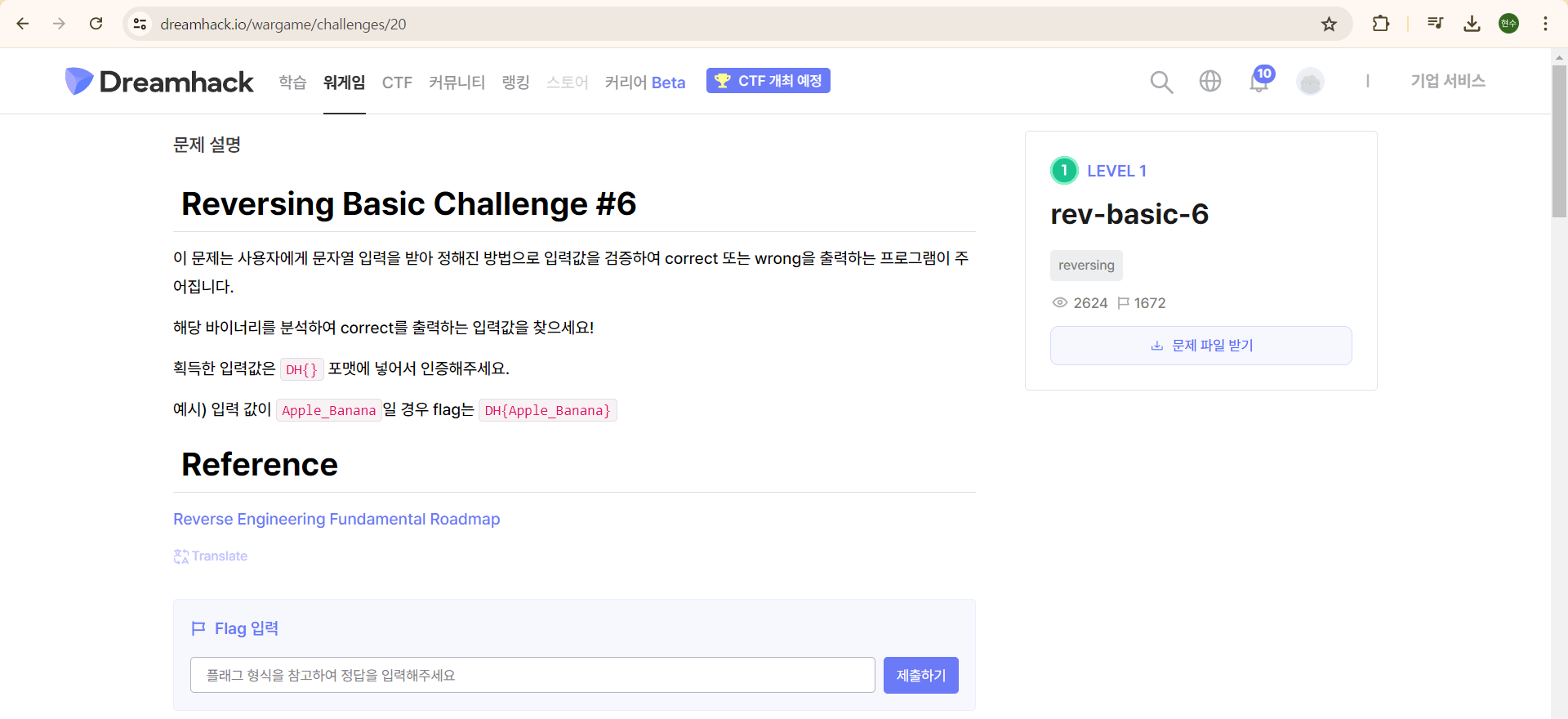Open 기업 서비스 link

tap(1448, 81)
